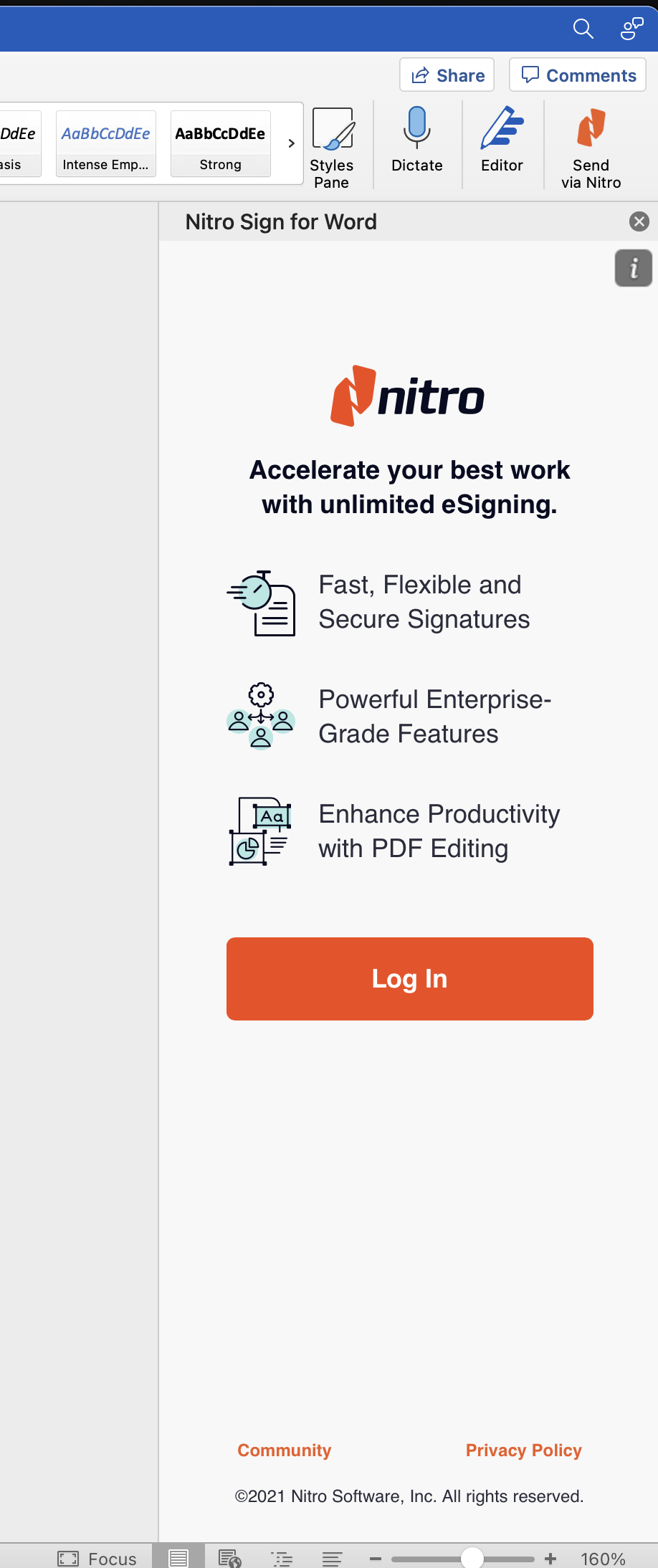
Task: Switch to Draft view
Action: tap(332, 1558)
